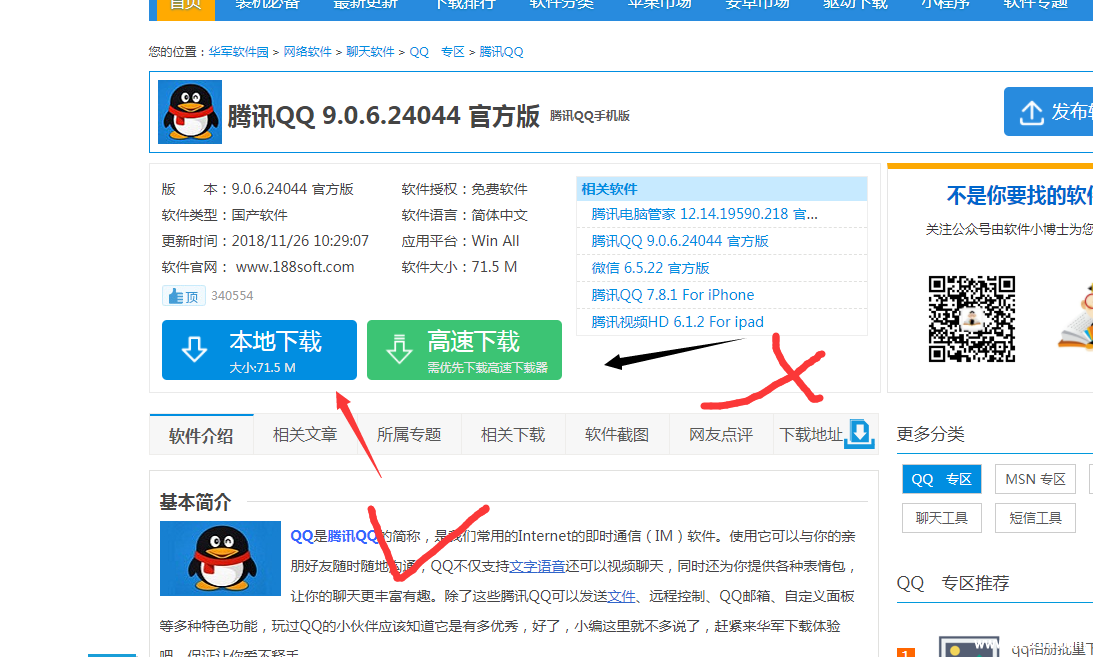The height and width of the screenshot is (657, 1093).
Task: Choose the 聊天工具 category
Action: tap(941, 518)
